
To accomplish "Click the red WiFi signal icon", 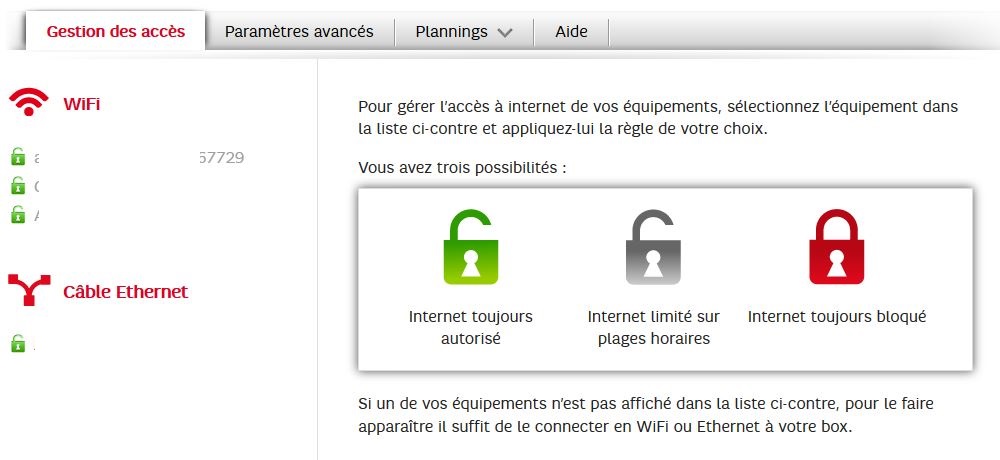I will point(29,103).
